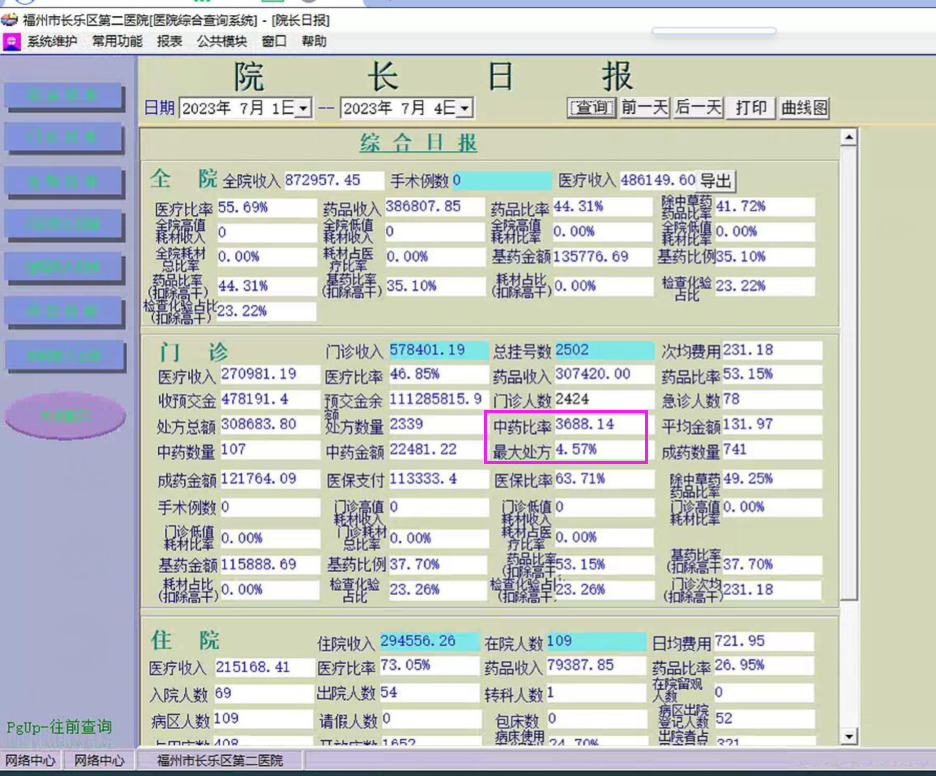
Task: Click 住院 医疗收入 value 215168.41
Action: [264, 667]
